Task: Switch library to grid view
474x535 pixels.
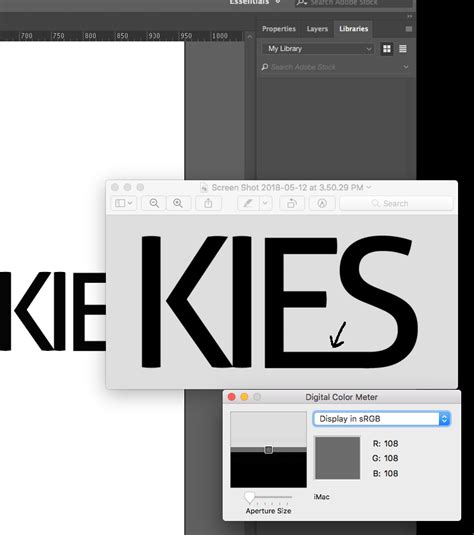Action: [387, 49]
